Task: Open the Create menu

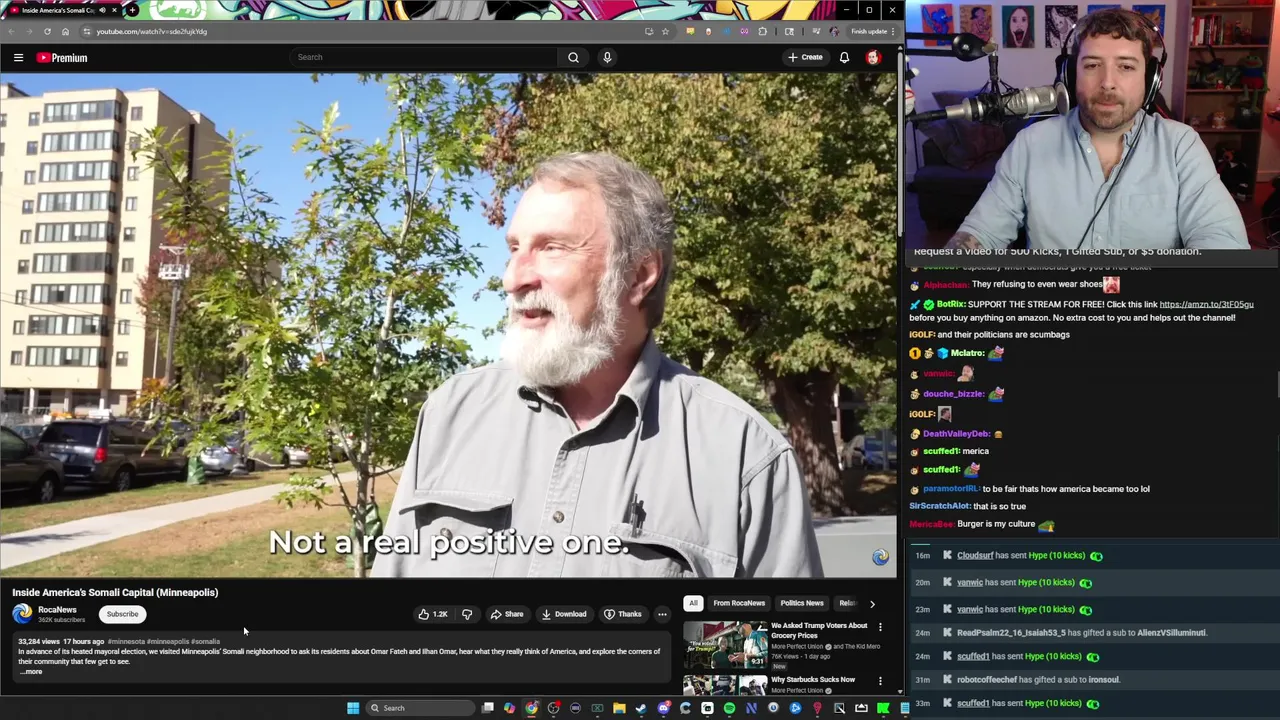Action: tap(805, 57)
